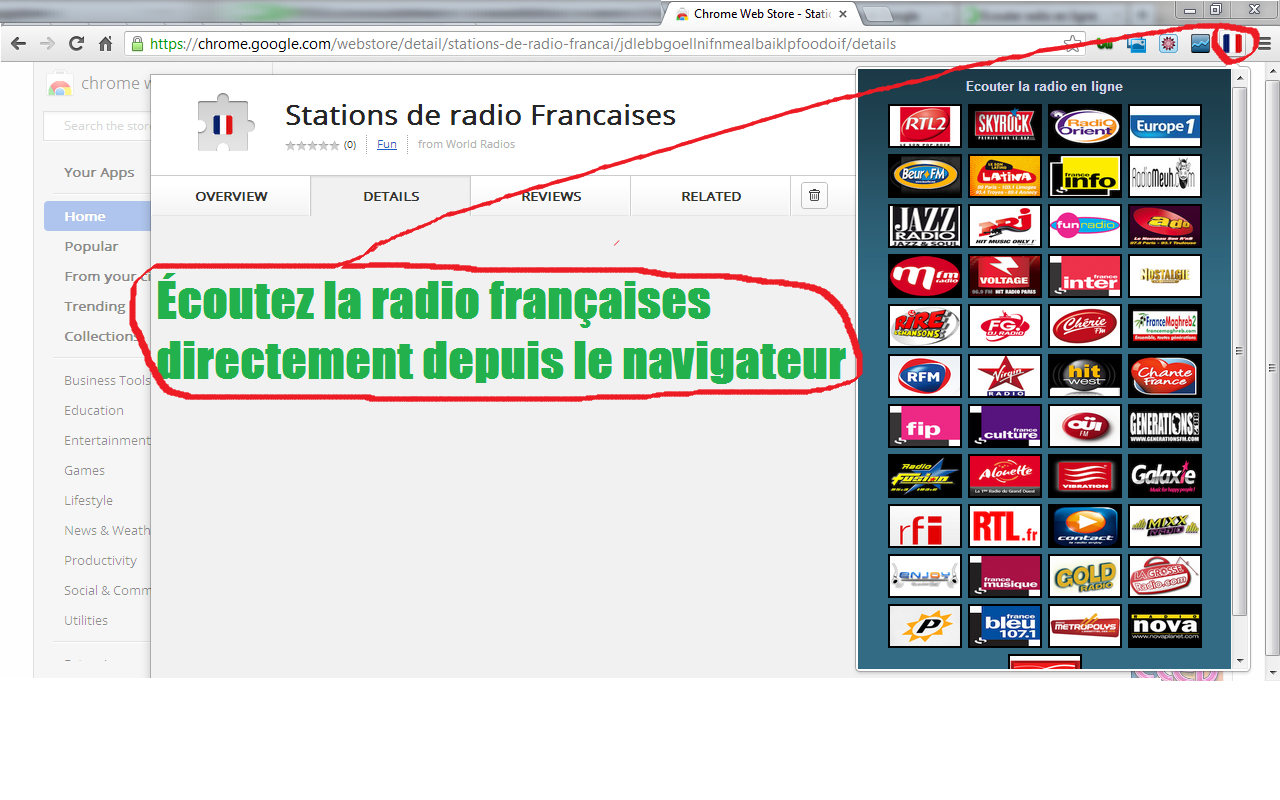Play Radio Meuh station
The height and width of the screenshot is (800, 1280).
coord(1165,176)
